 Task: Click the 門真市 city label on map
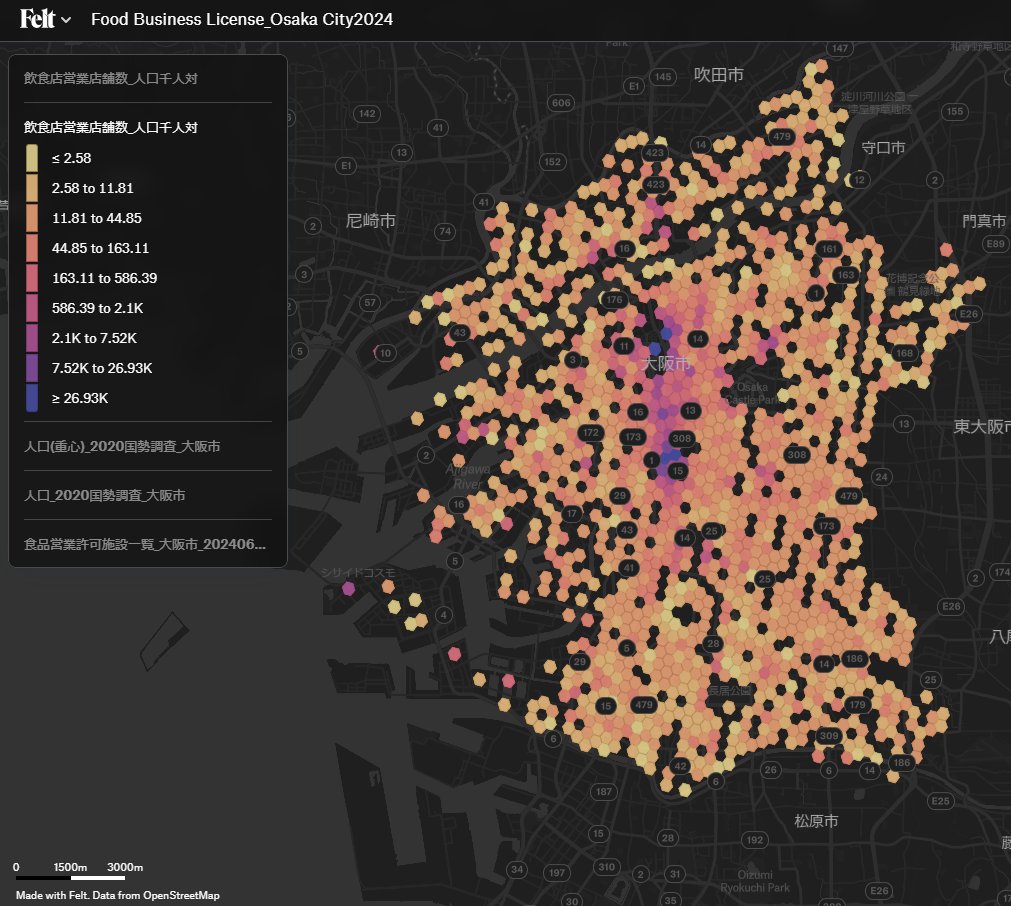click(984, 221)
